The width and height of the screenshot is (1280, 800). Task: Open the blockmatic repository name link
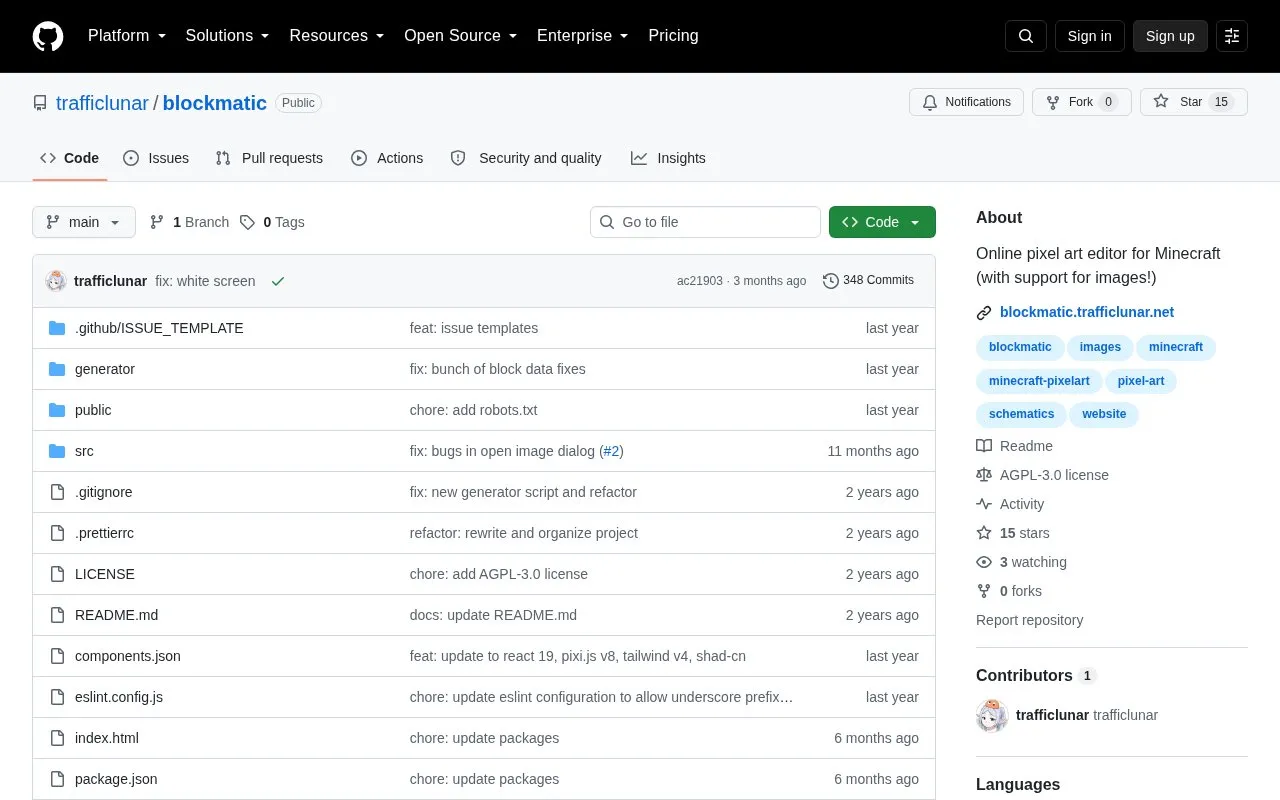215,103
